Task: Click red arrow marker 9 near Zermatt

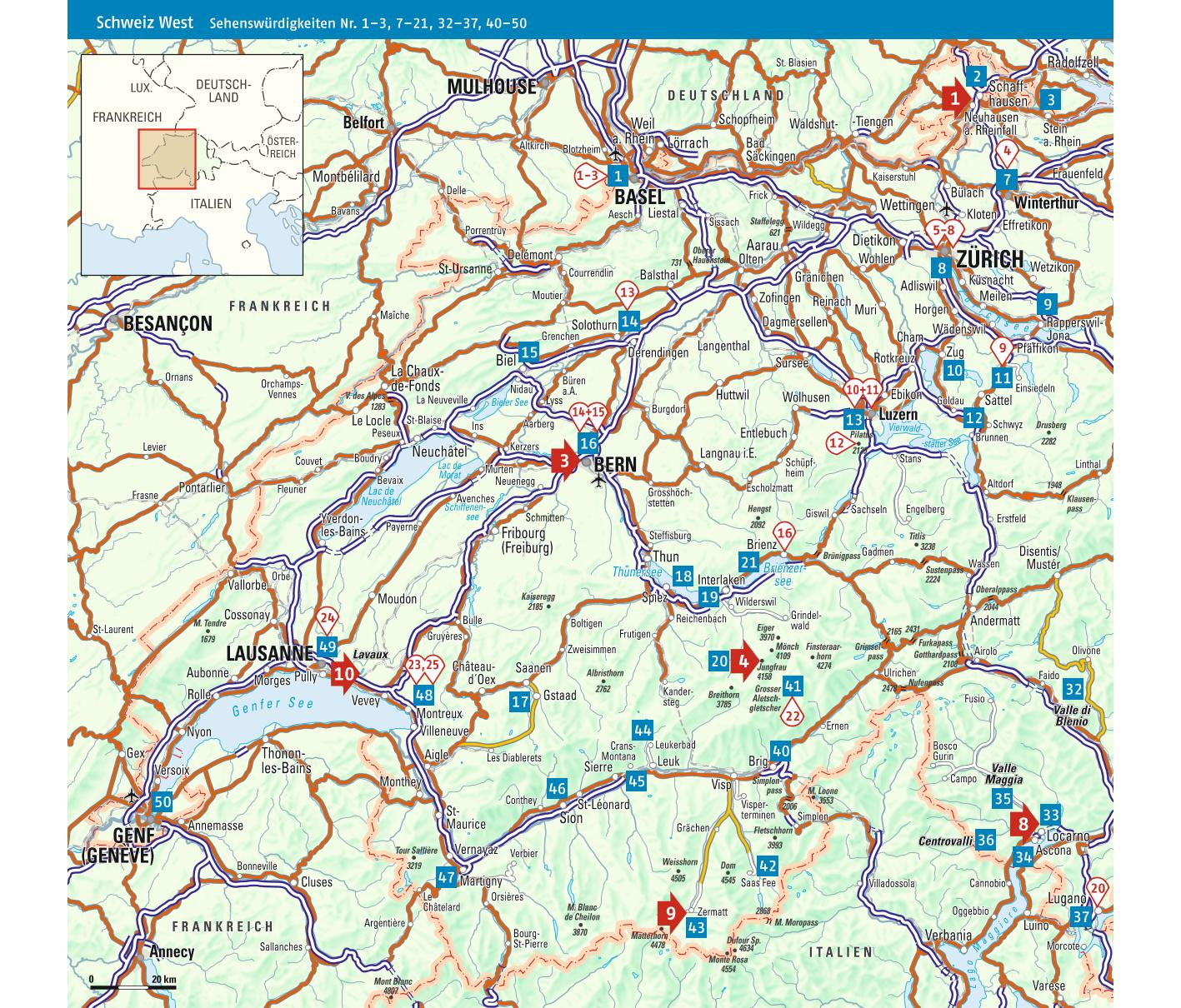Action: click(x=671, y=913)
